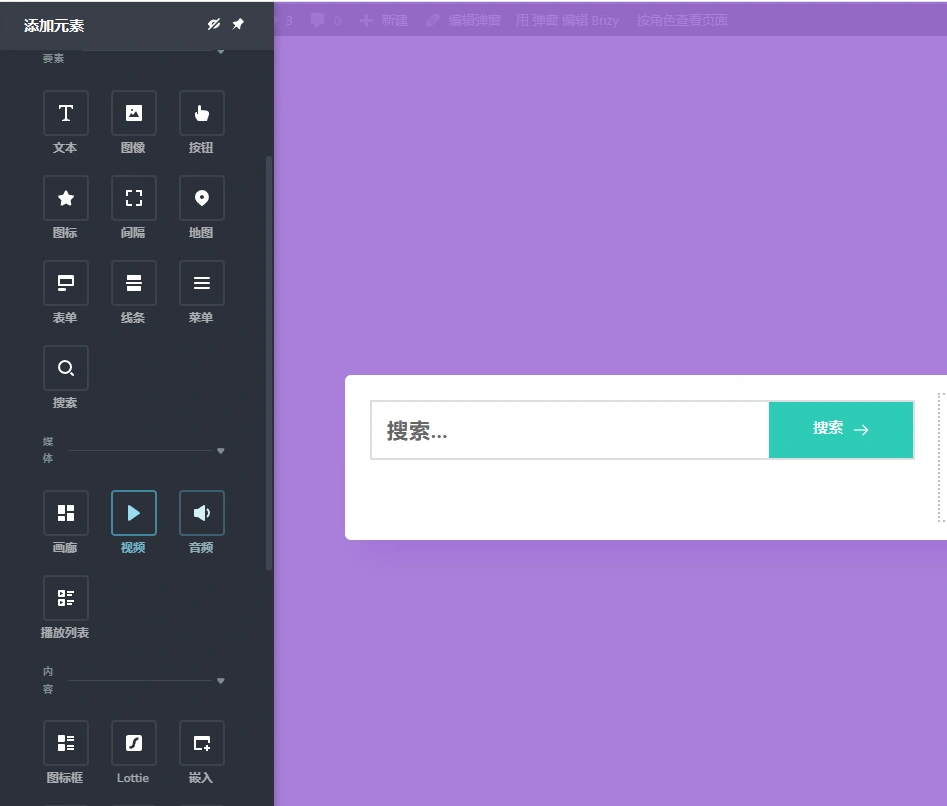The width and height of the screenshot is (947, 806).
Task: Collapse the 内容 section
Action: pos(220,680)
